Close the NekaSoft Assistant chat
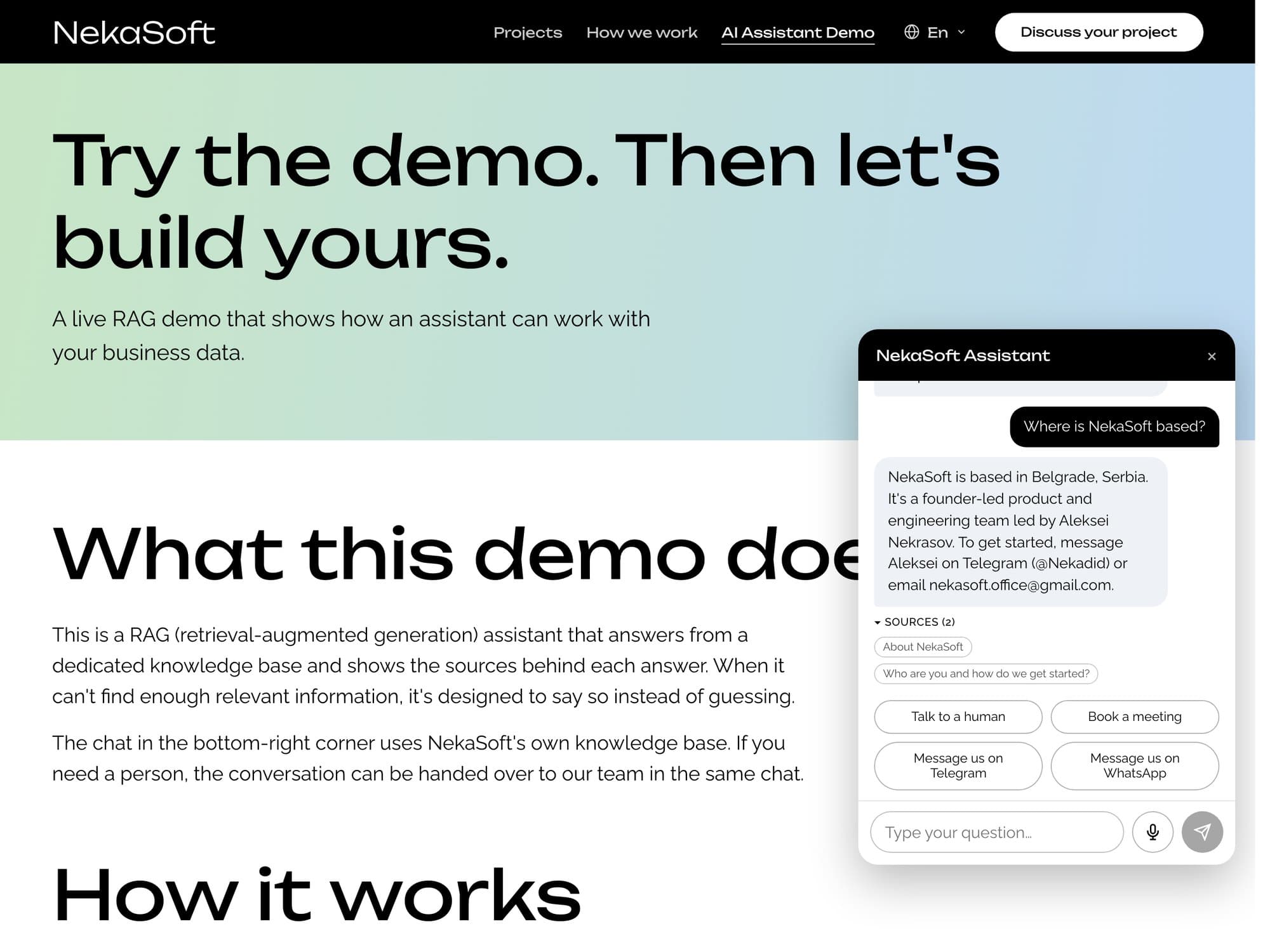Screen dimensions: 1270x952 click(x=1211, y=356)
